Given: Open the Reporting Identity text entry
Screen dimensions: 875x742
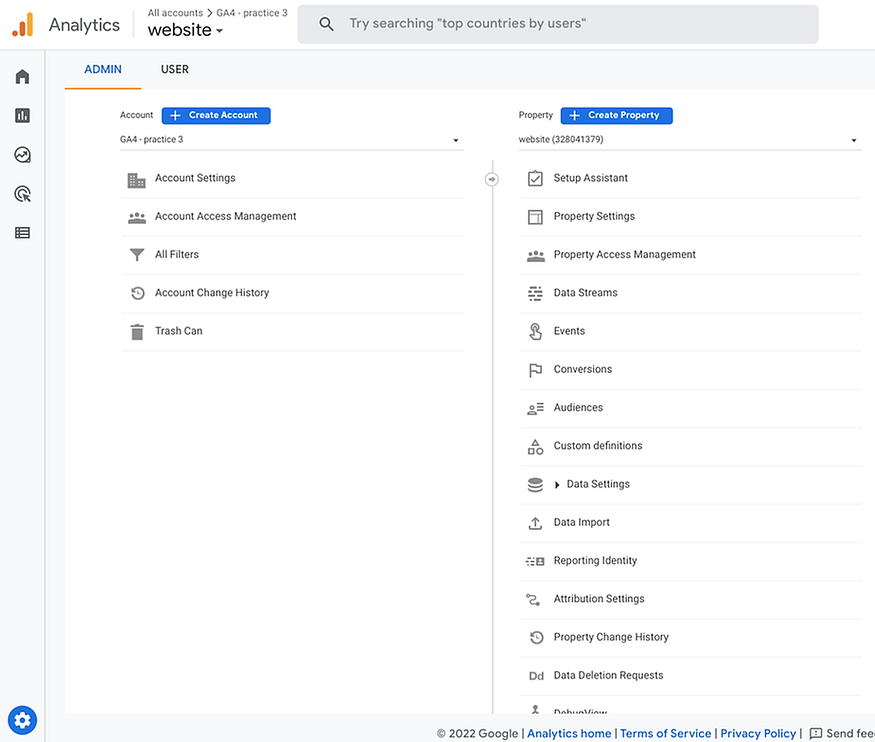Looking at the screenshot, I should 595,561.
